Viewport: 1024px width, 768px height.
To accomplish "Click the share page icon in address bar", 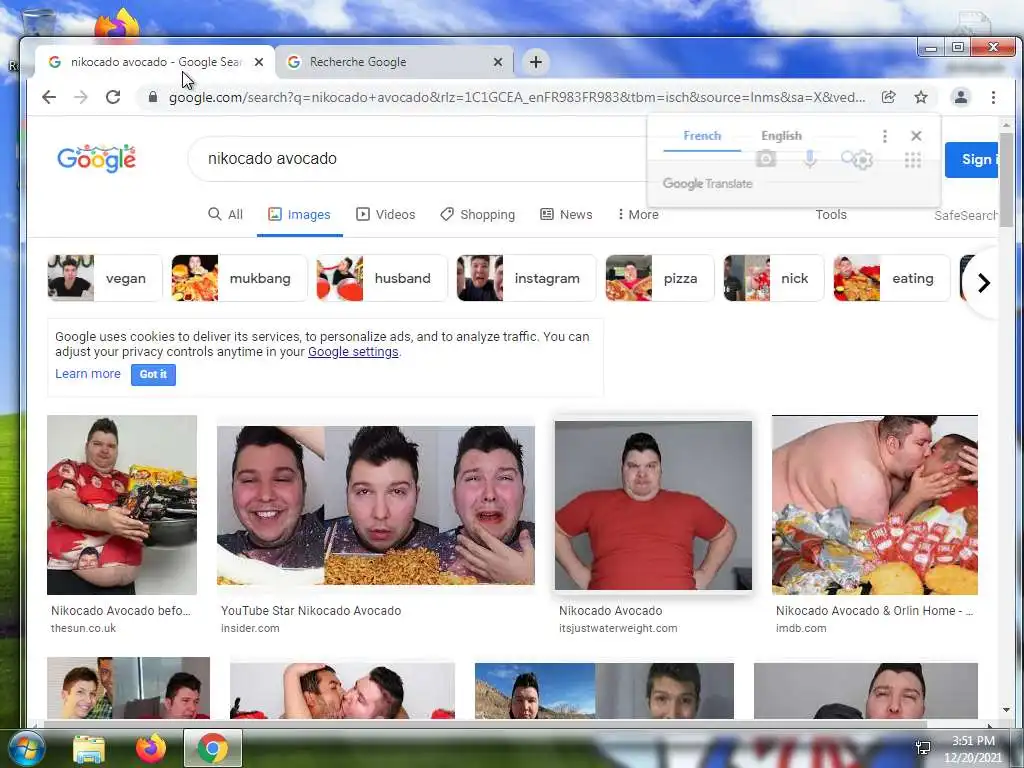I will click(888, 97).
